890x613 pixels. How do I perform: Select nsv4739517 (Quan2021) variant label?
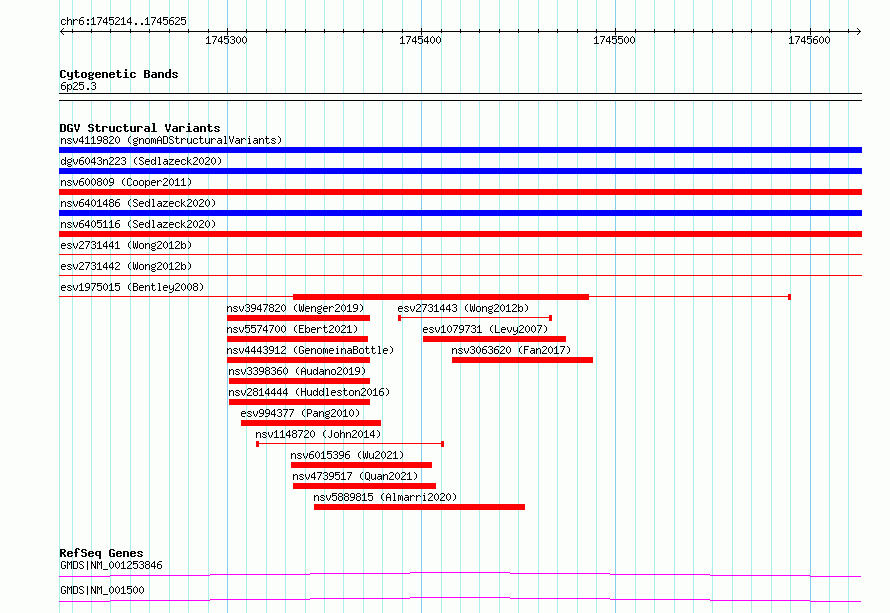(355, 476)
